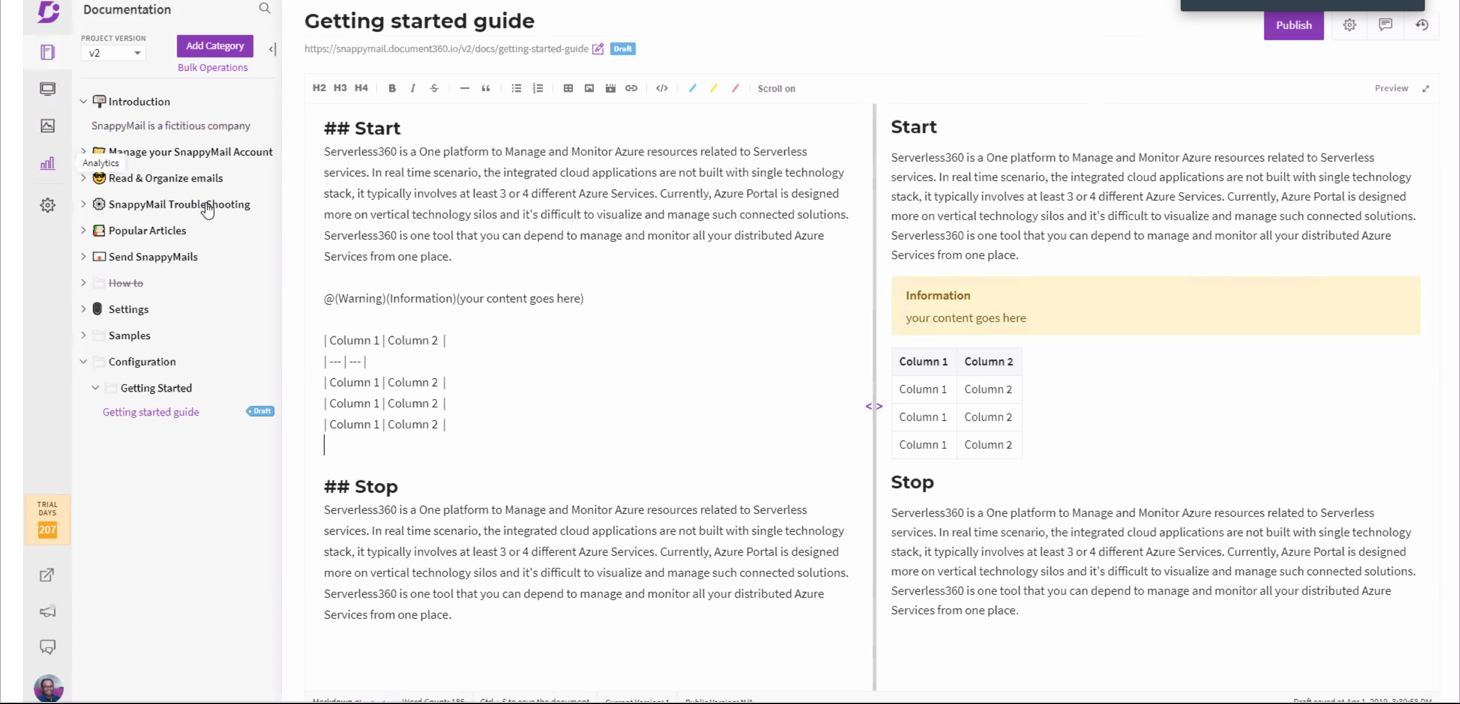Viewport: 1460px width, 704px height.
Task: Open the project version dropdown
Action: 113,53
